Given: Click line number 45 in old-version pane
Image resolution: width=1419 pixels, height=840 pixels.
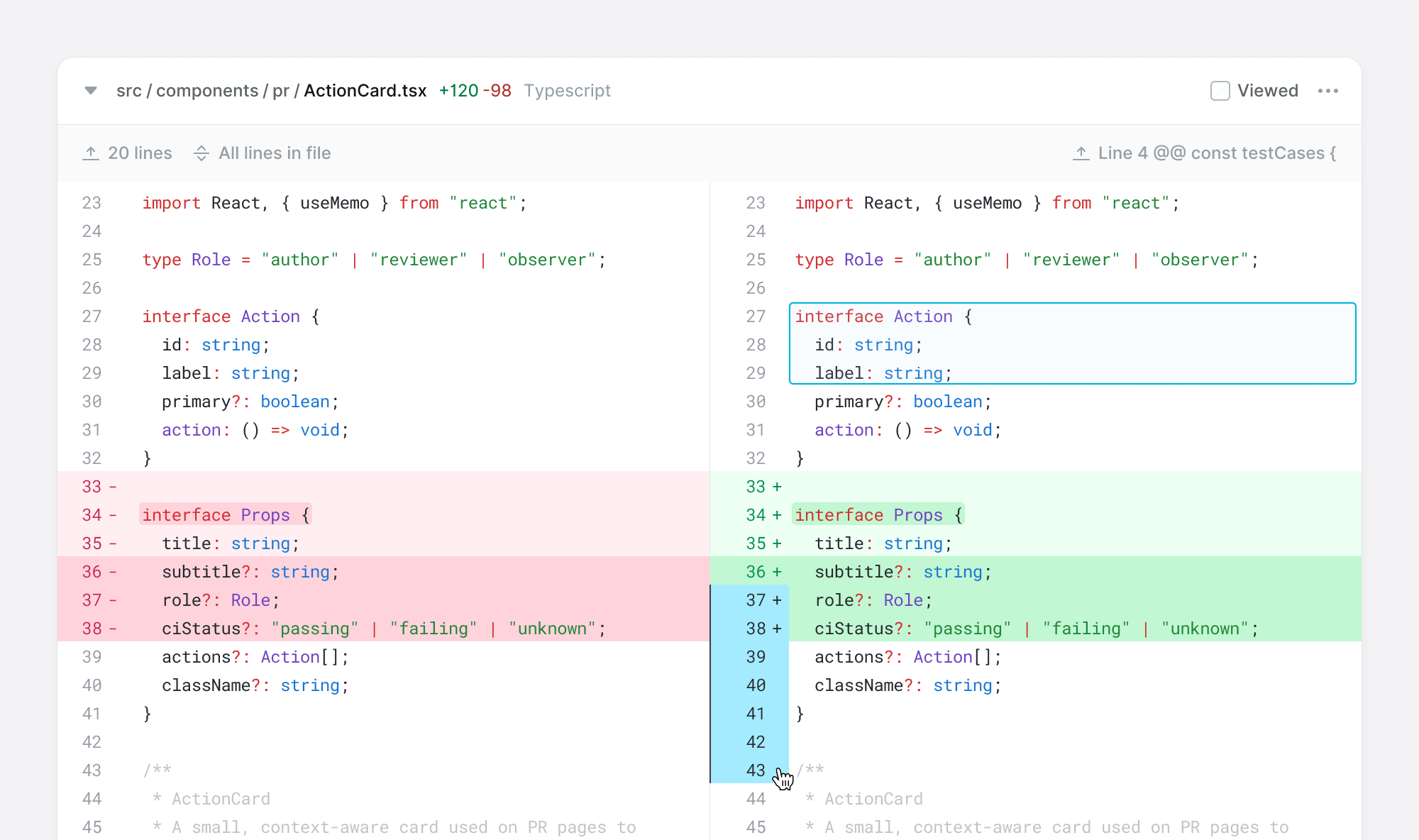Looking at the screenshot, I should pos(92,827).
